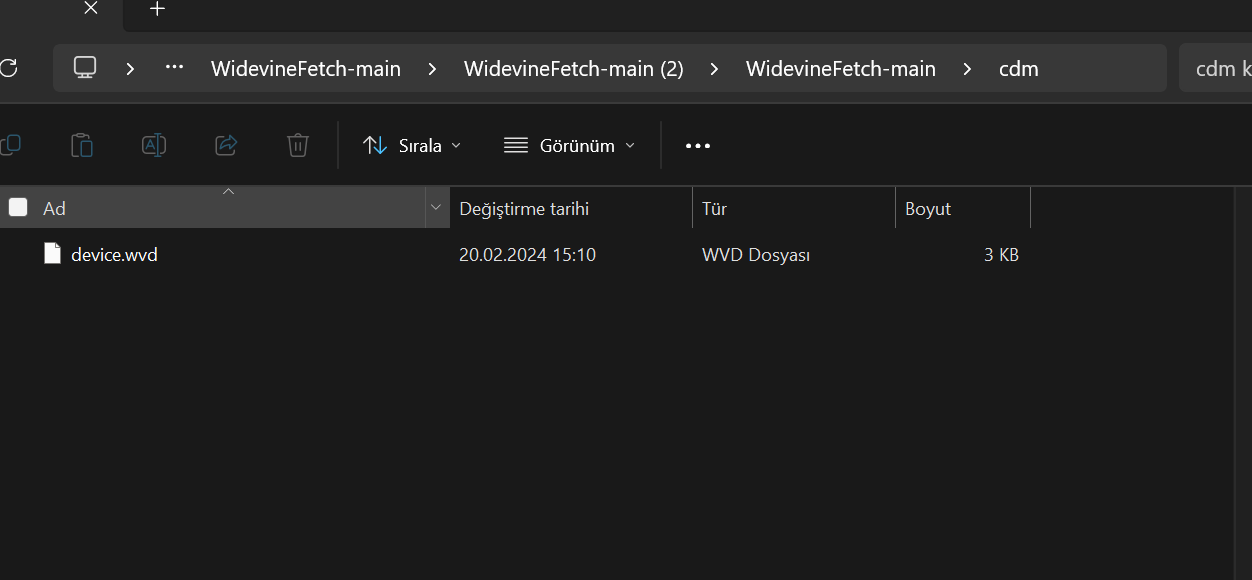Toggle the select-all checkbox in header
The width and height of the screenshot is (1252, 580).
coord(18,208)
